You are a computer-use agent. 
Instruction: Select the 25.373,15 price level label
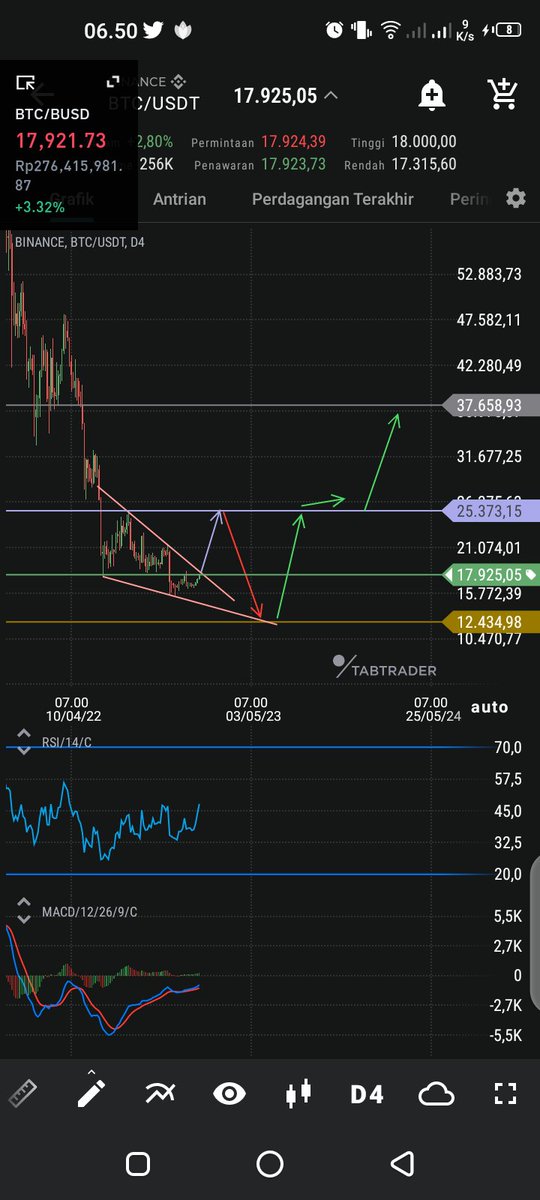[x=490, y=511]
